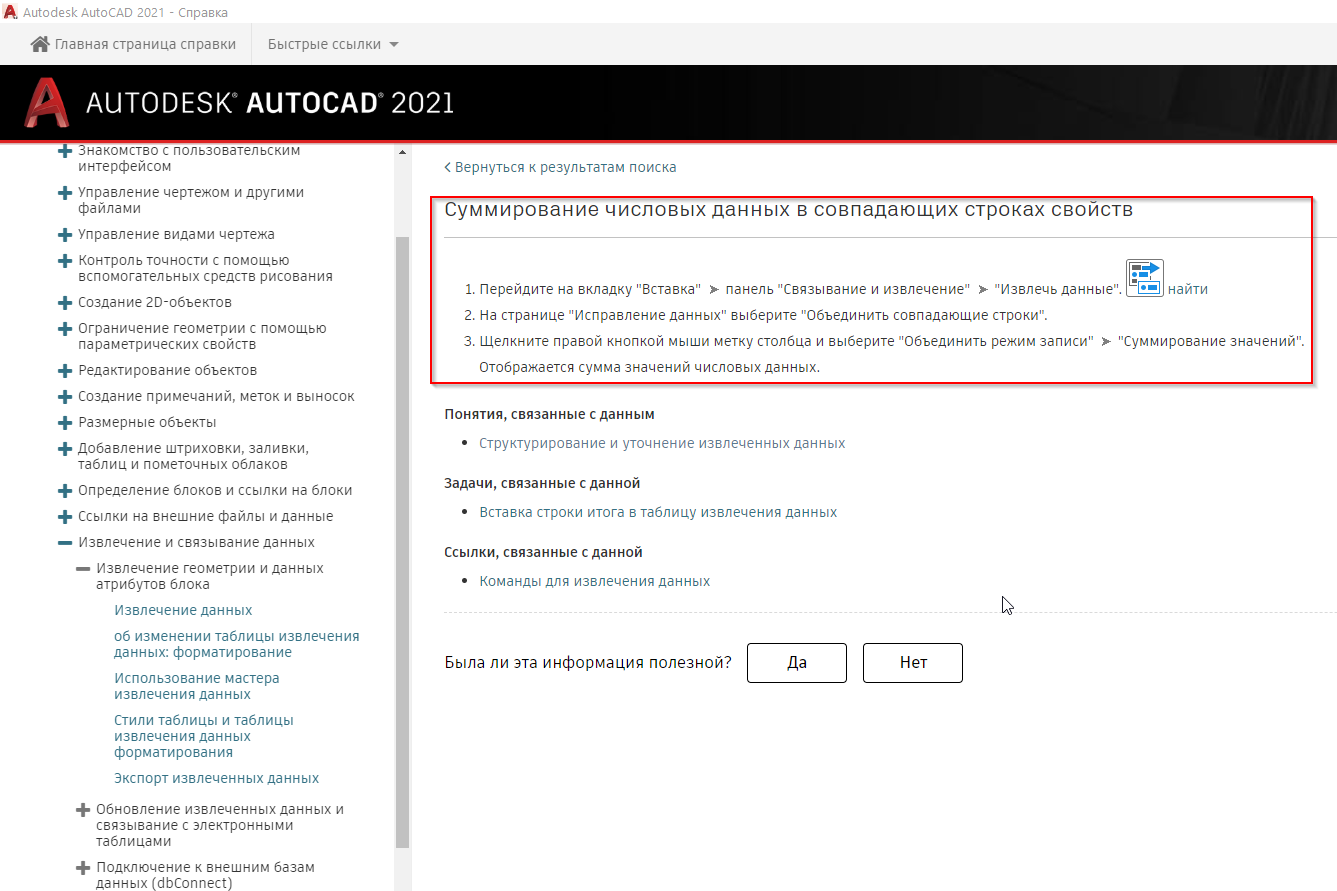Expand Размерные объекты node
Screen dimensions: 1337x891
coord(65,423)
